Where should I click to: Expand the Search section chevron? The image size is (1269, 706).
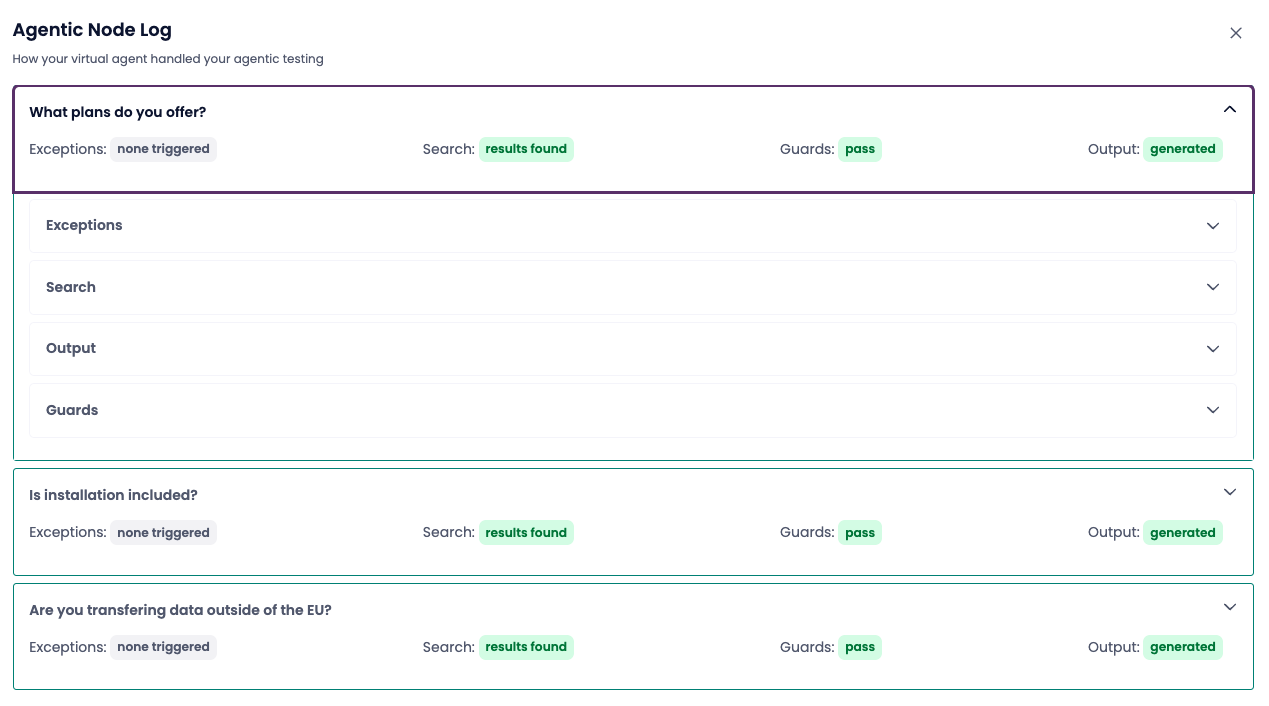coord(1212,287)
